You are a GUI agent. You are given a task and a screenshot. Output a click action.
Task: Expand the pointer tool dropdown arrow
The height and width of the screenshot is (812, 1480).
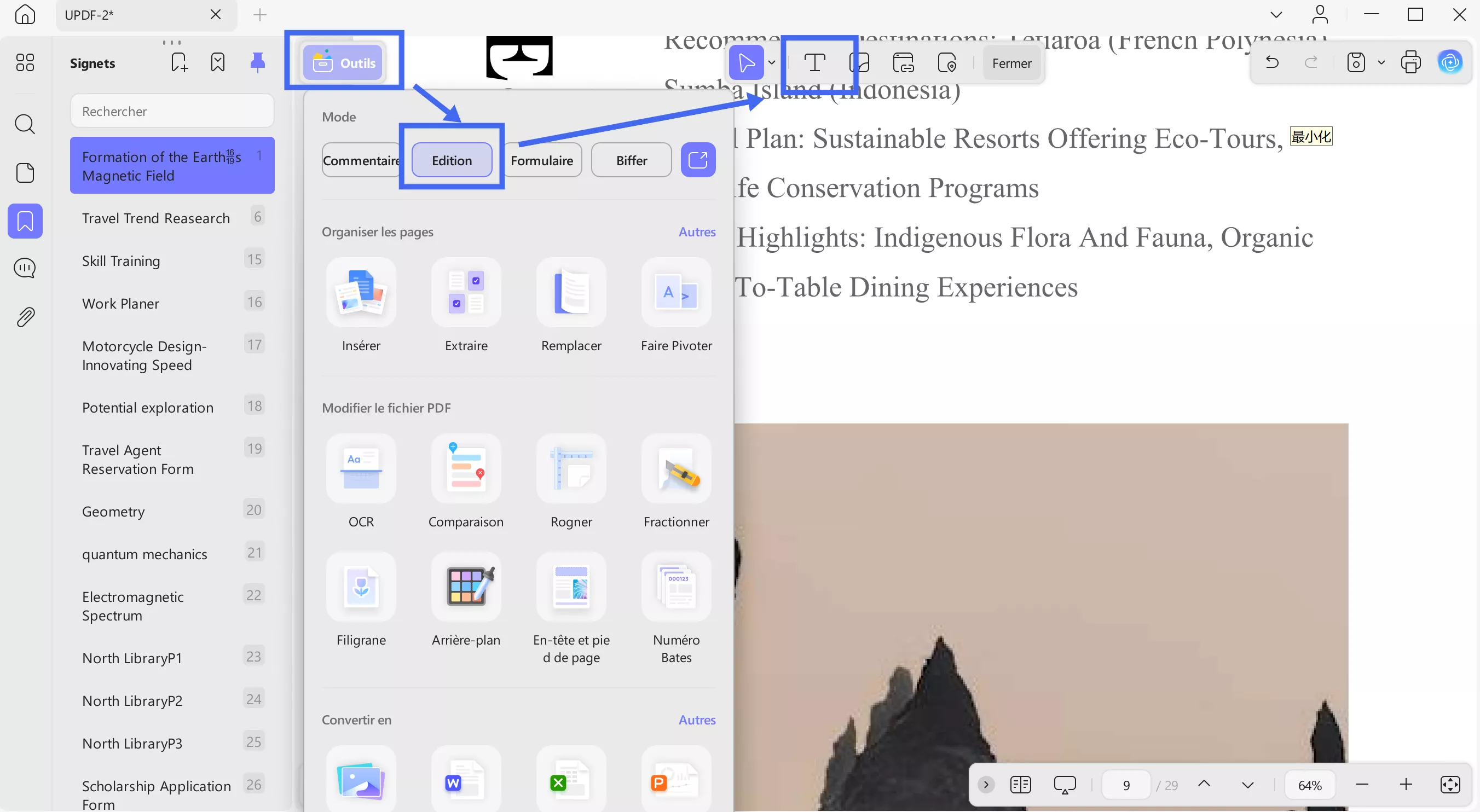click(x=772, y=62)
